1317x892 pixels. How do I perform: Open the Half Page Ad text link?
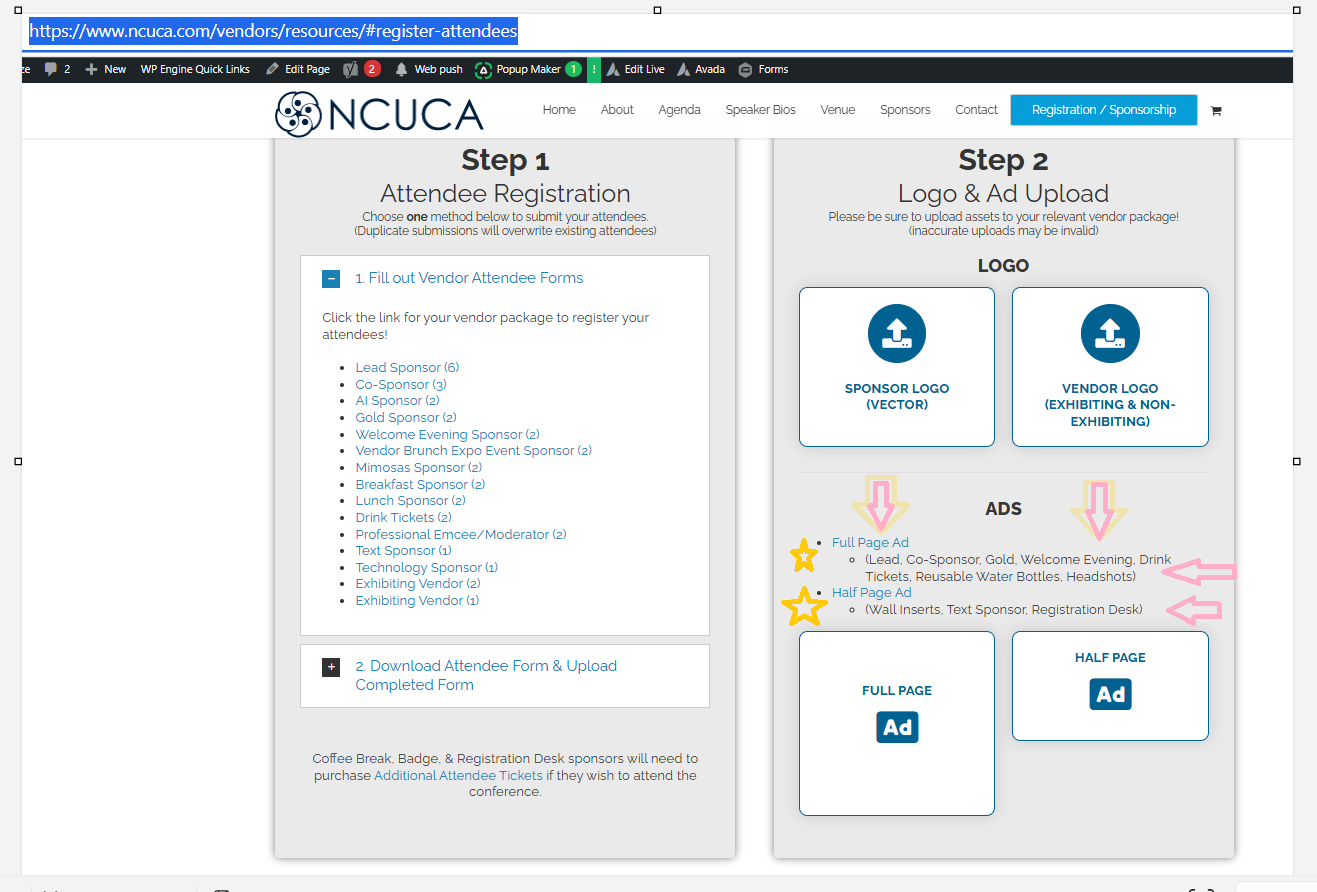[x=872, y=593]
